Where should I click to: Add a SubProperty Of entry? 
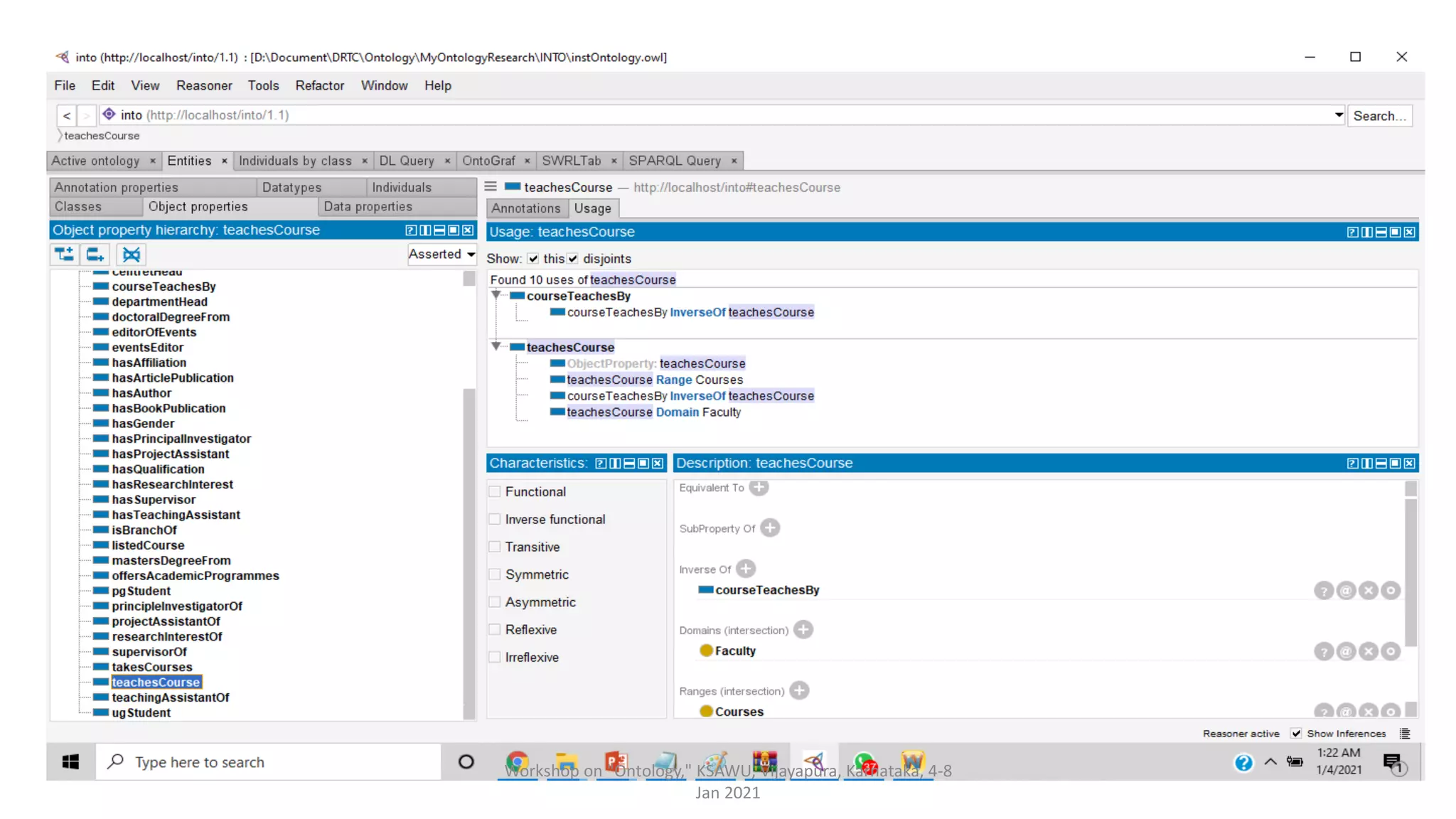point(770,528)
